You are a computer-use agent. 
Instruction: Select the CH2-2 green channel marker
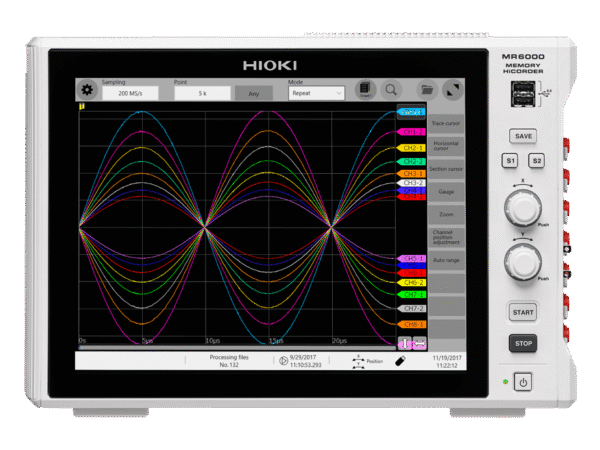coord(411,161)
